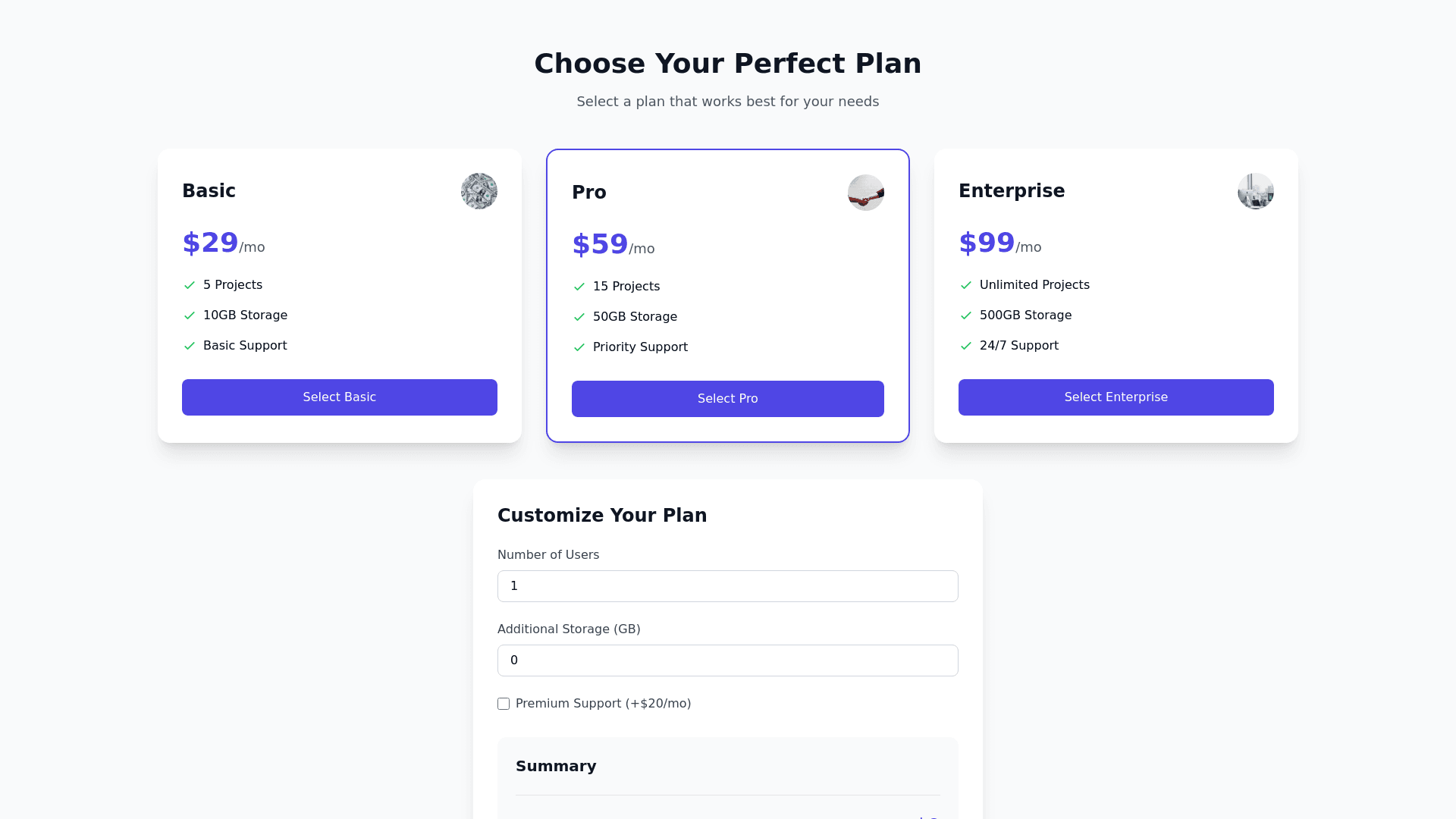Click the Pro plan circular image
This screenshot has width=1456, height=819.
point(866,193)
